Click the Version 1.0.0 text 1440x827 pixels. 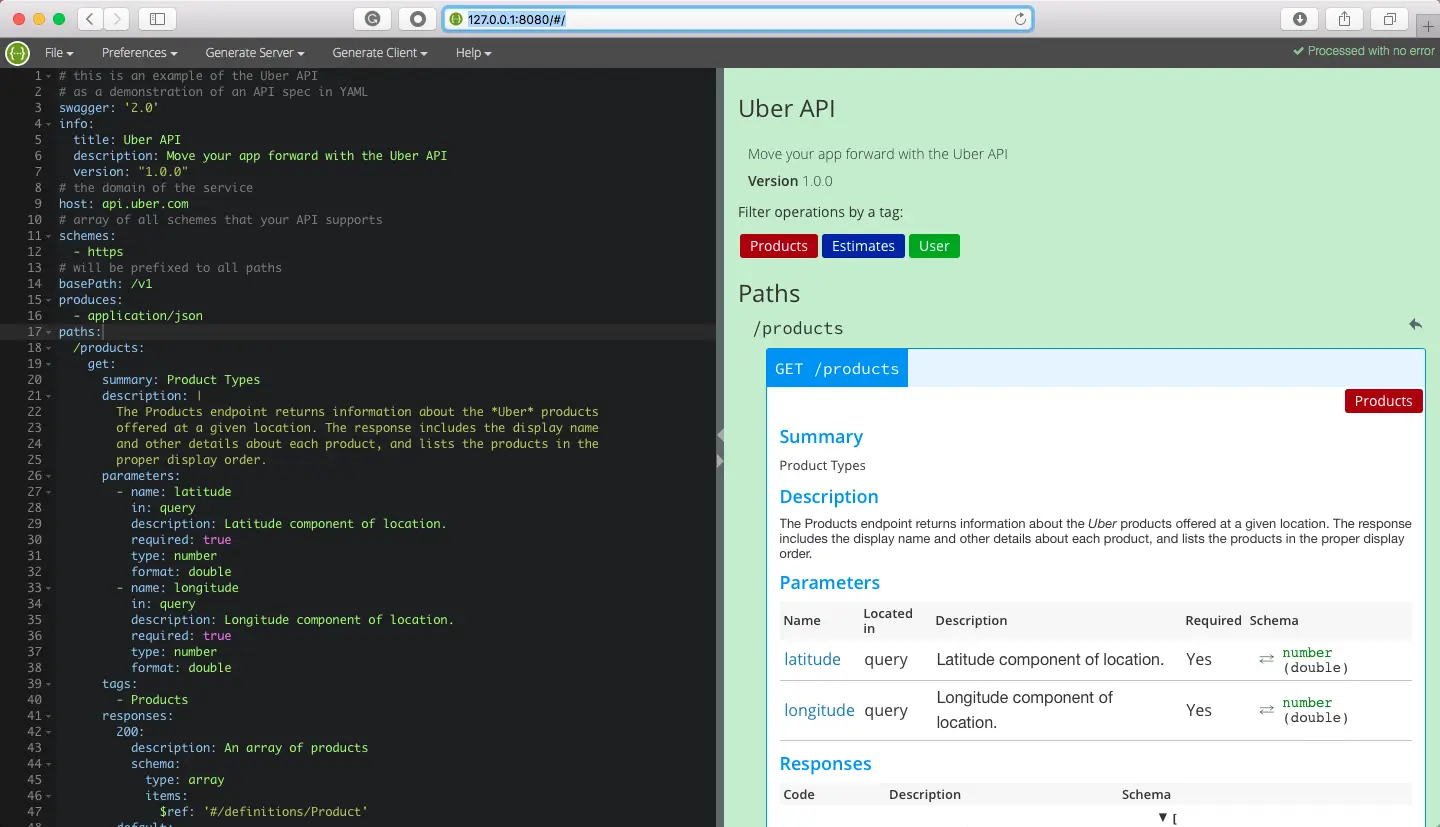[790, 181]
